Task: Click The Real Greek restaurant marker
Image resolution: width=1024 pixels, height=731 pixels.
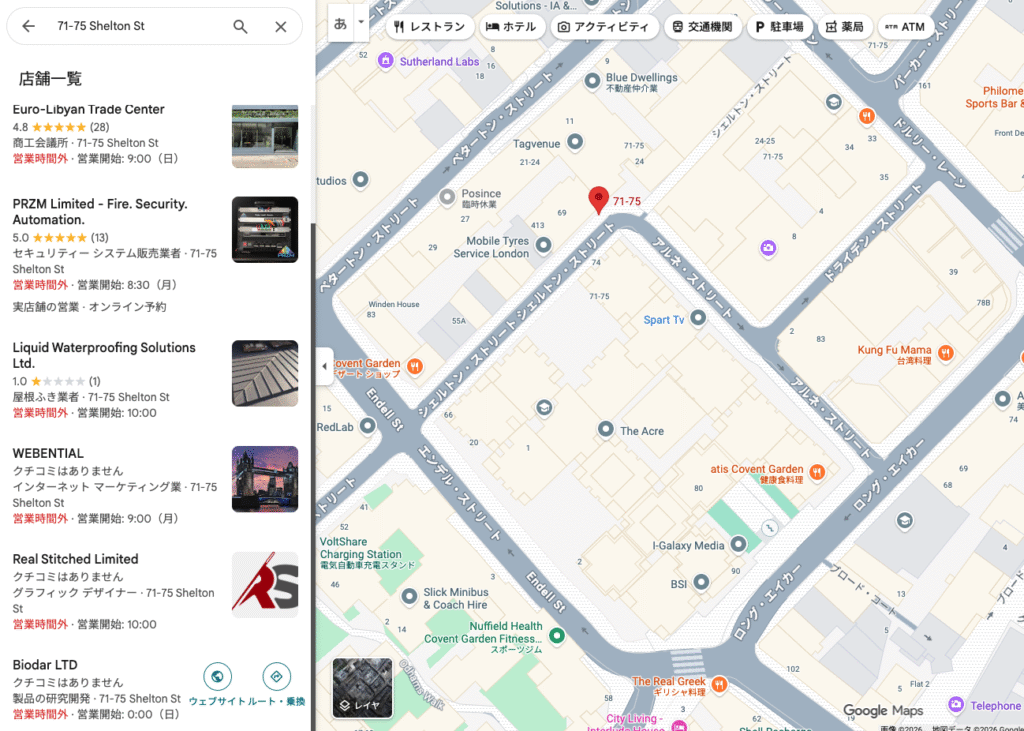Action: click(719, 684)
